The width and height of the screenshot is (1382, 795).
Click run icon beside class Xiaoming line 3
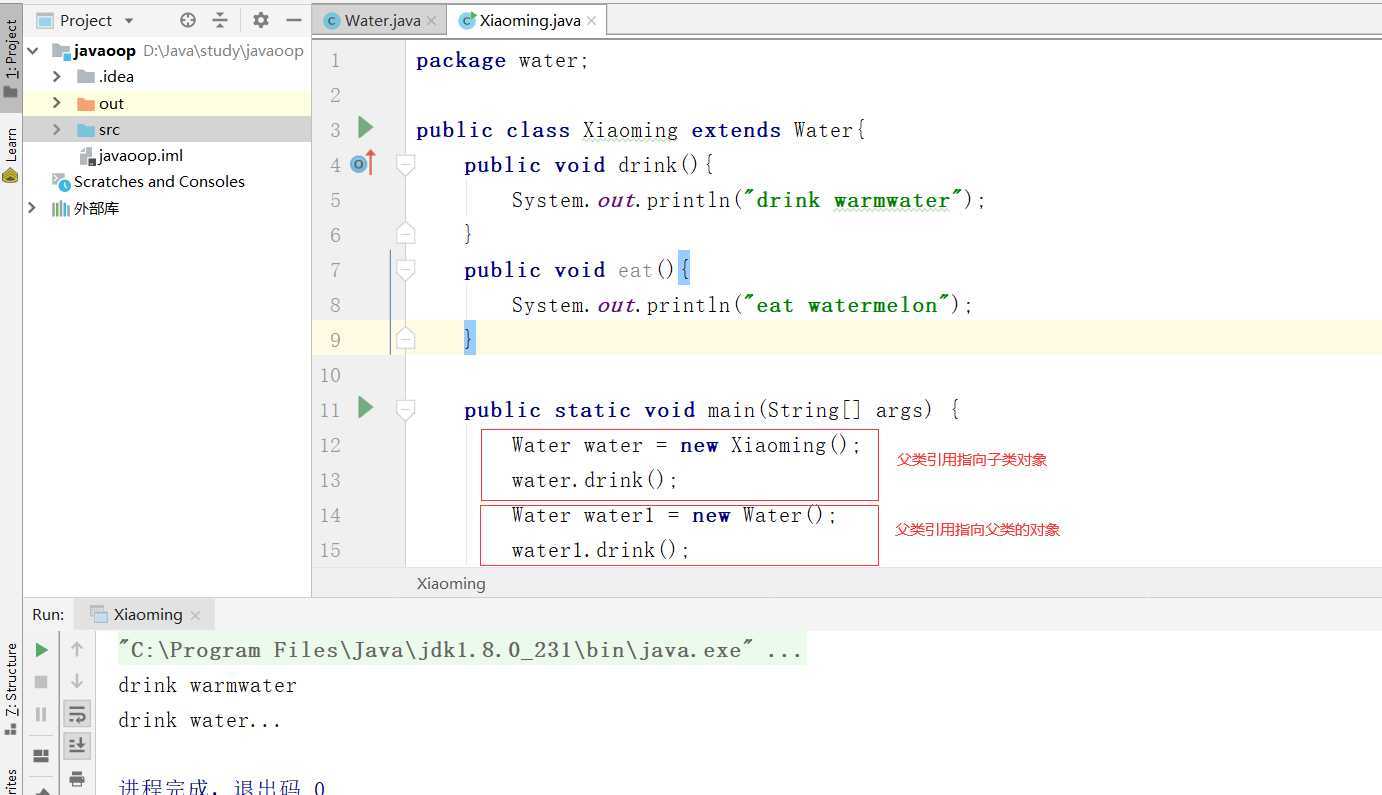(366, 127)
